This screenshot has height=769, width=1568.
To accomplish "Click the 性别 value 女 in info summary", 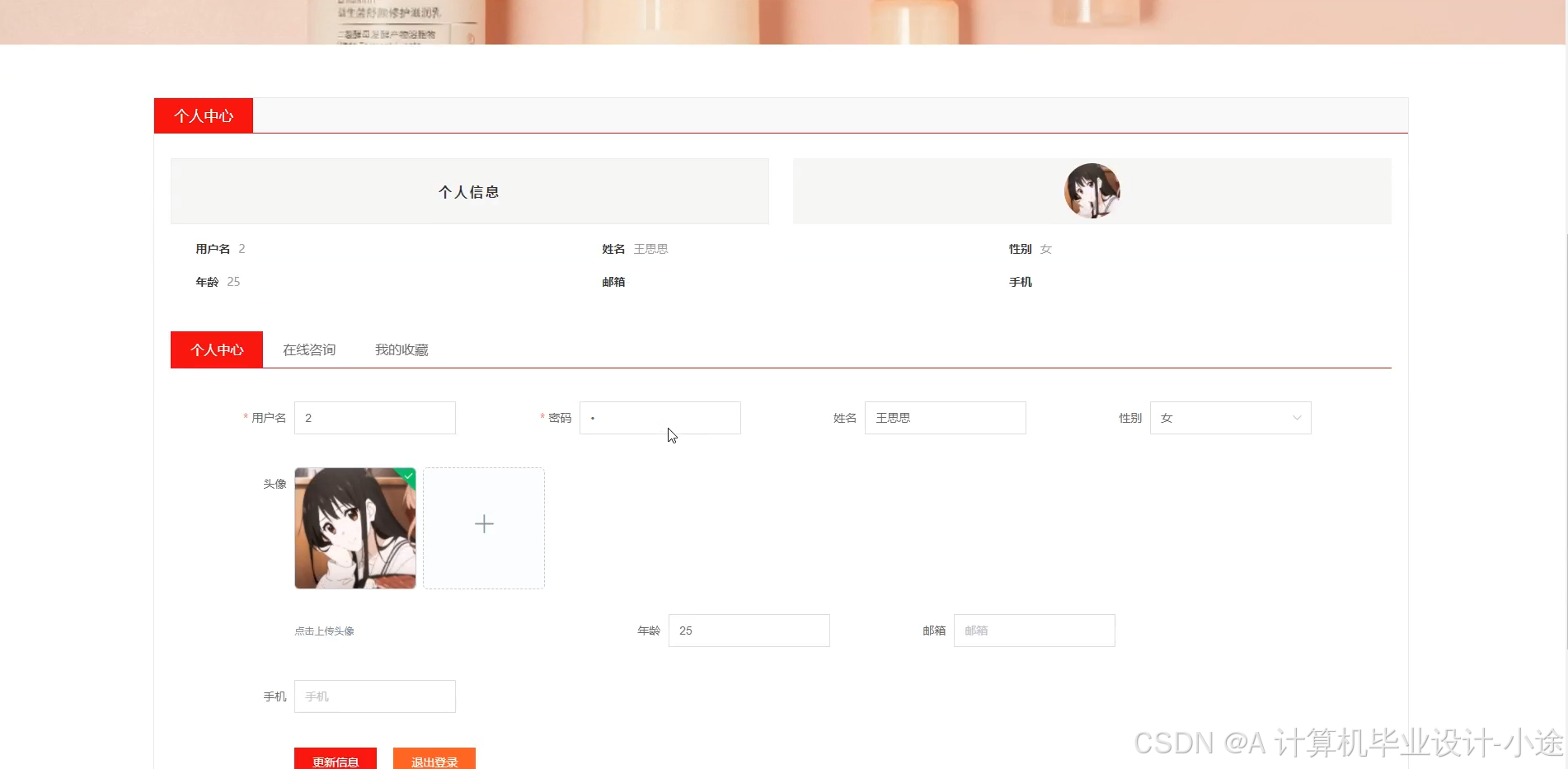I will coord(1046,249).
